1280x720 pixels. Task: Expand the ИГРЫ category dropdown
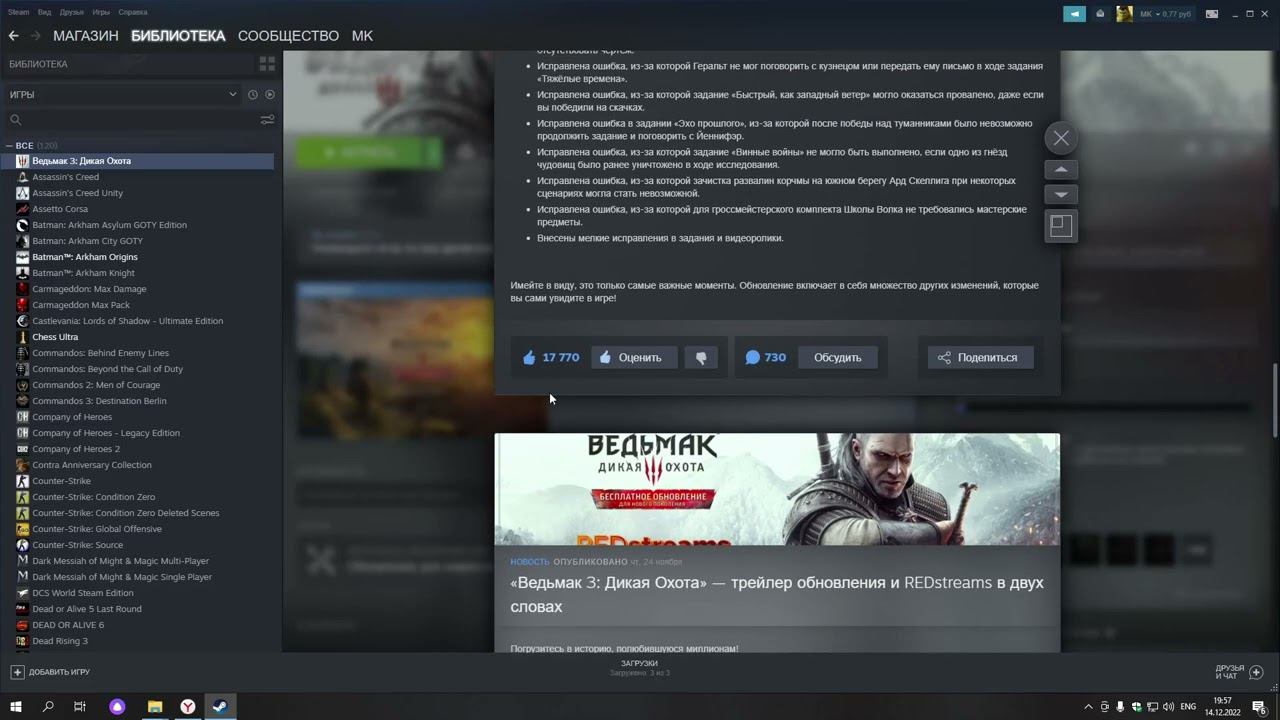point(232,94)
